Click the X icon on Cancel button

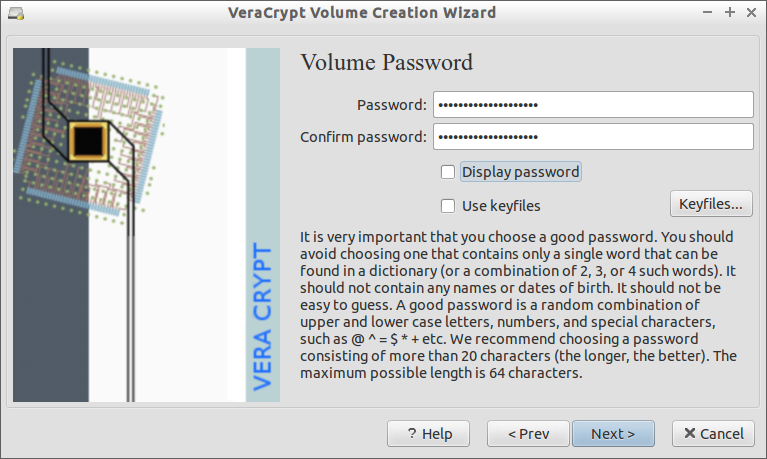click(690, 433)
